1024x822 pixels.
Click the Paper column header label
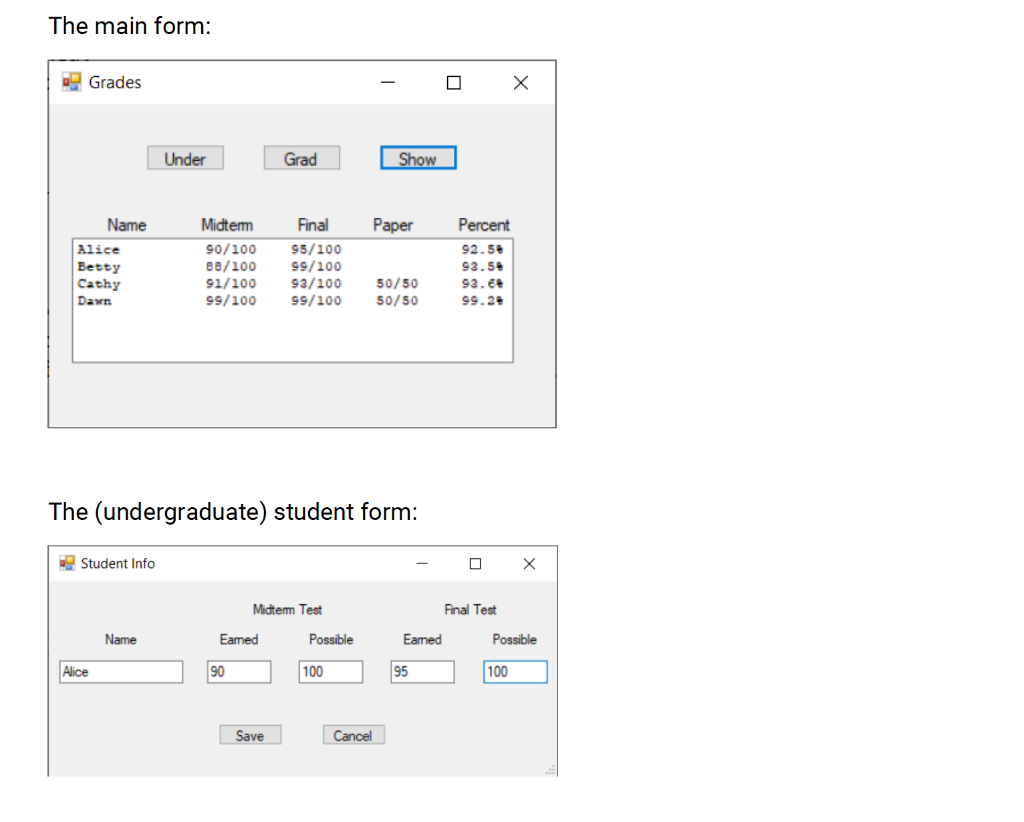tap(392, 225)
